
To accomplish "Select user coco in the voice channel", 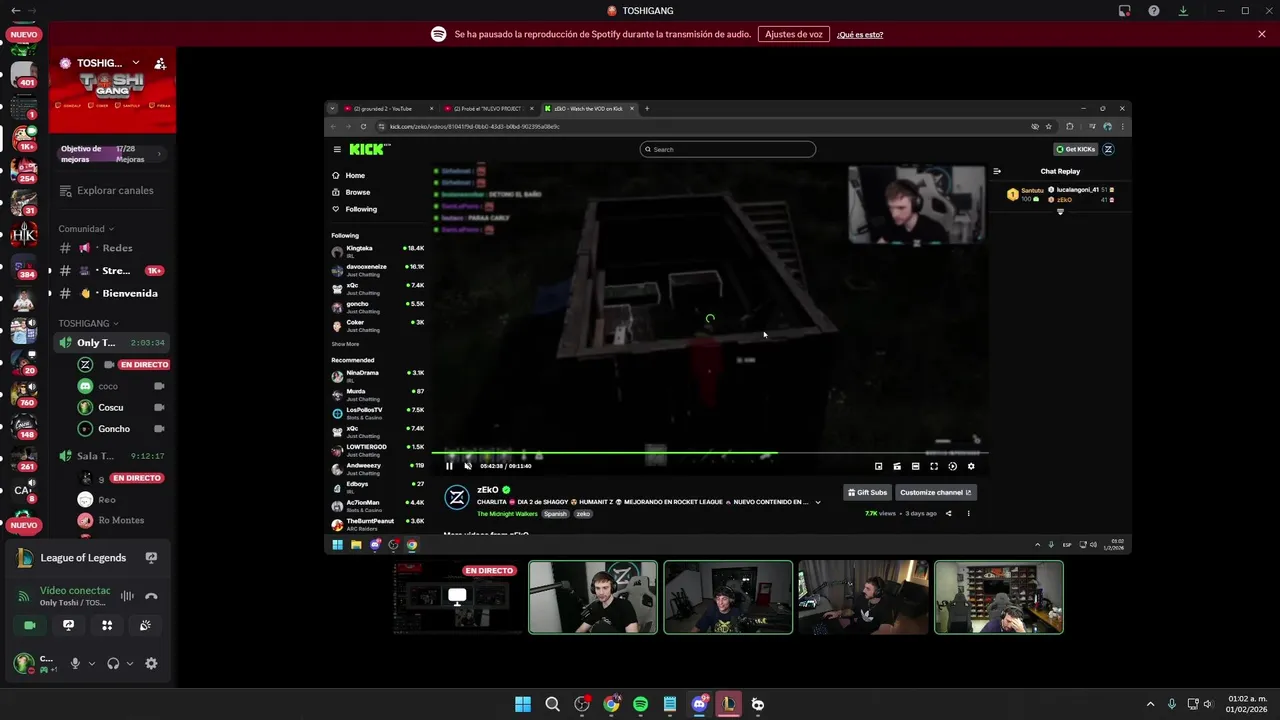I will (122, 386).
